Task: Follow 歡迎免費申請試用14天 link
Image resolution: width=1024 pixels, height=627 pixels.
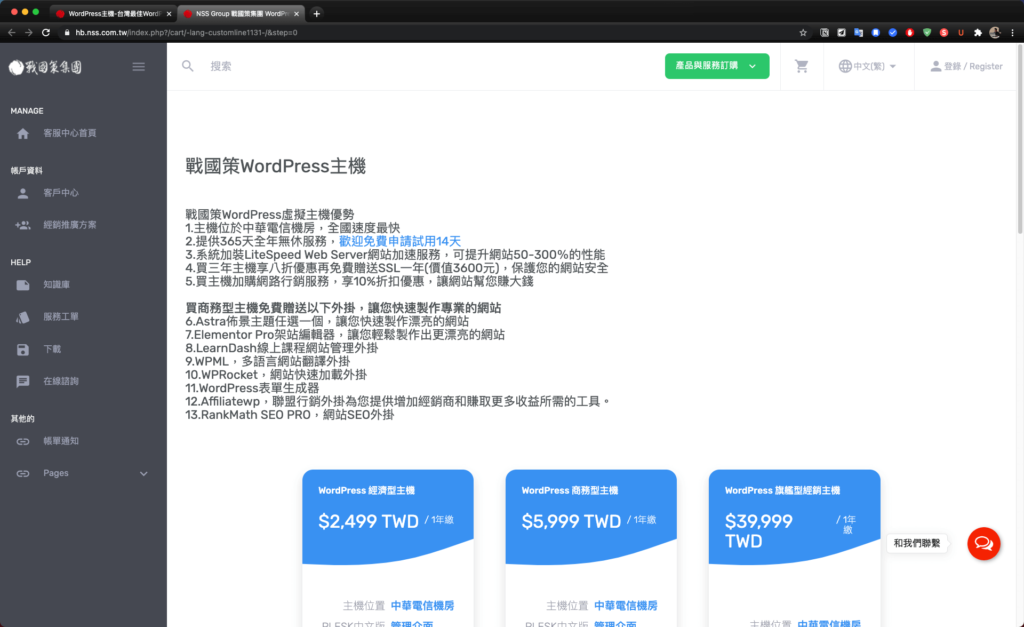Action: click(x=400, y=241)
